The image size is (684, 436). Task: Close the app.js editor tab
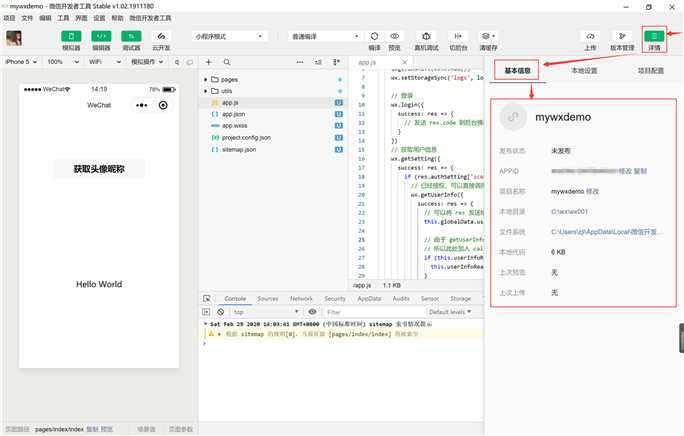point(404,62)
